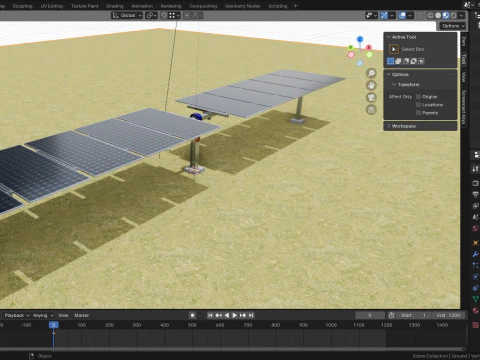The width and height of the screenshot is (480, 360).
Task: Choose Invert Selection mode icon
Action: tap(413, 61)
